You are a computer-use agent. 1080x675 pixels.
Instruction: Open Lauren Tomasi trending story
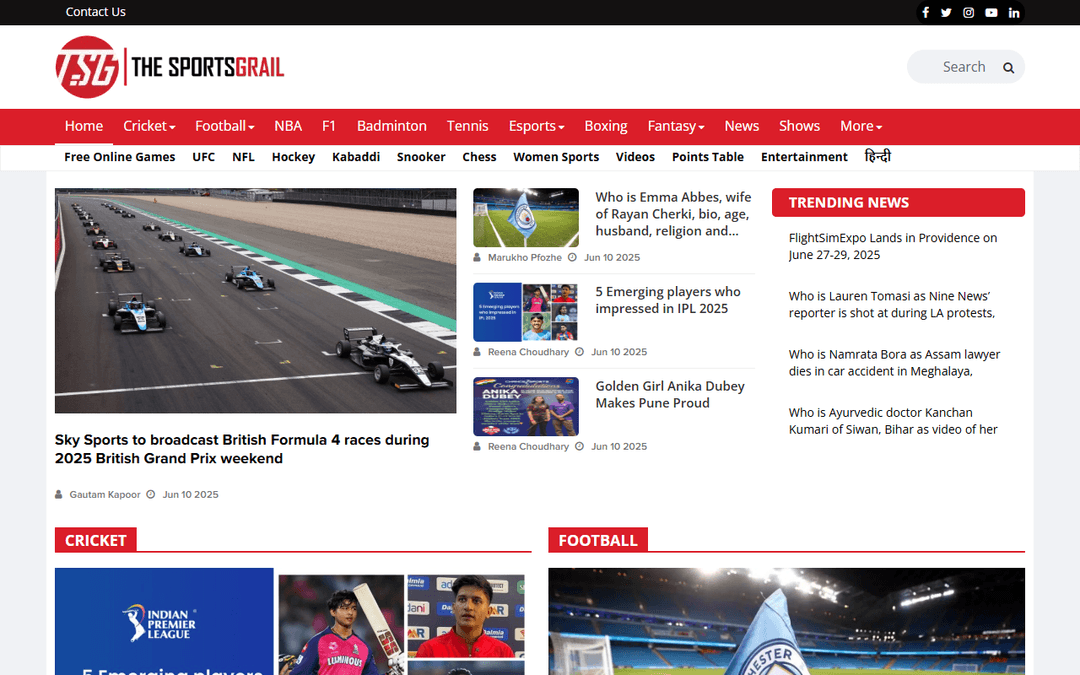(x=892, y=304)
